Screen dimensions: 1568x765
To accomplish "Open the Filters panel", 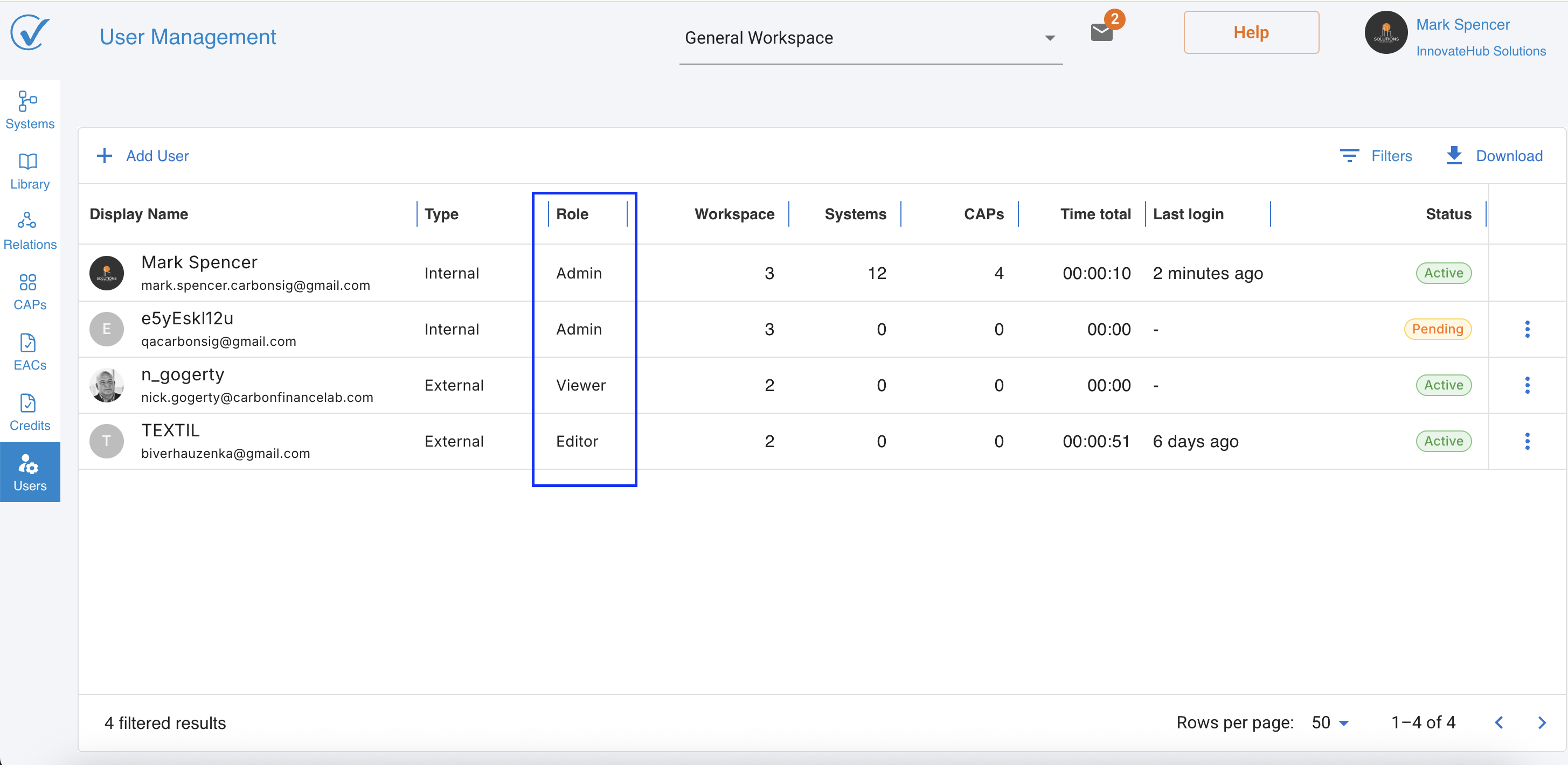I will pos(1376,156).
